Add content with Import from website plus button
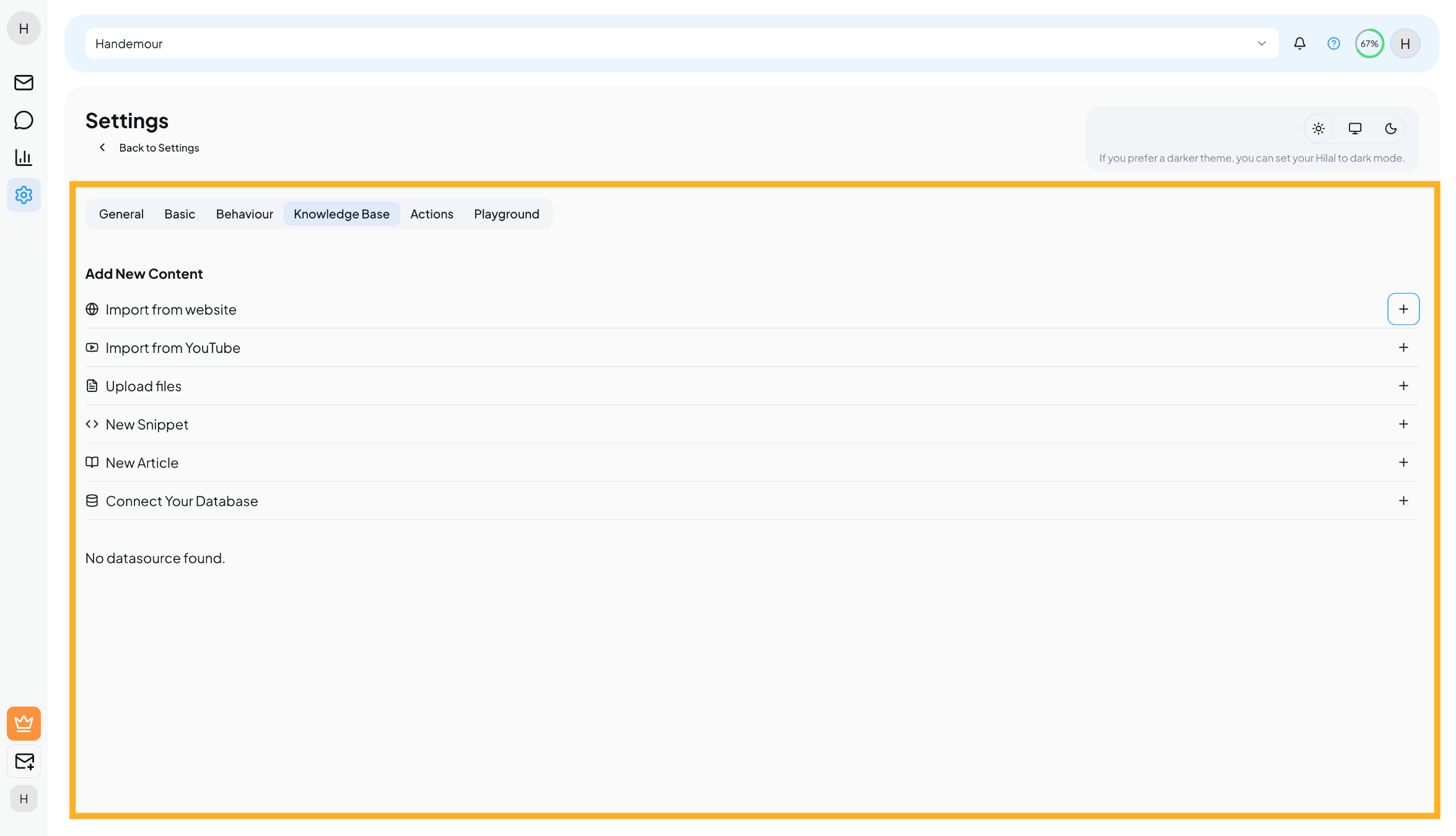The width and height of the screenshot is (1456, 836). [x=1403, y=309]
